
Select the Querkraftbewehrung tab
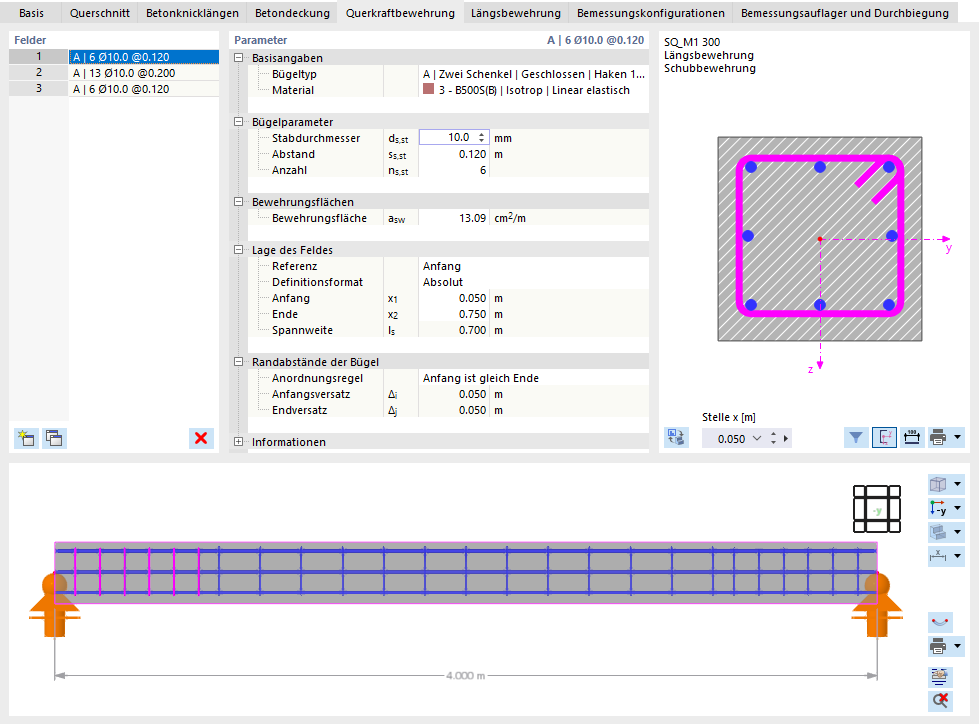pyautogui.click(x=400, y=13)
